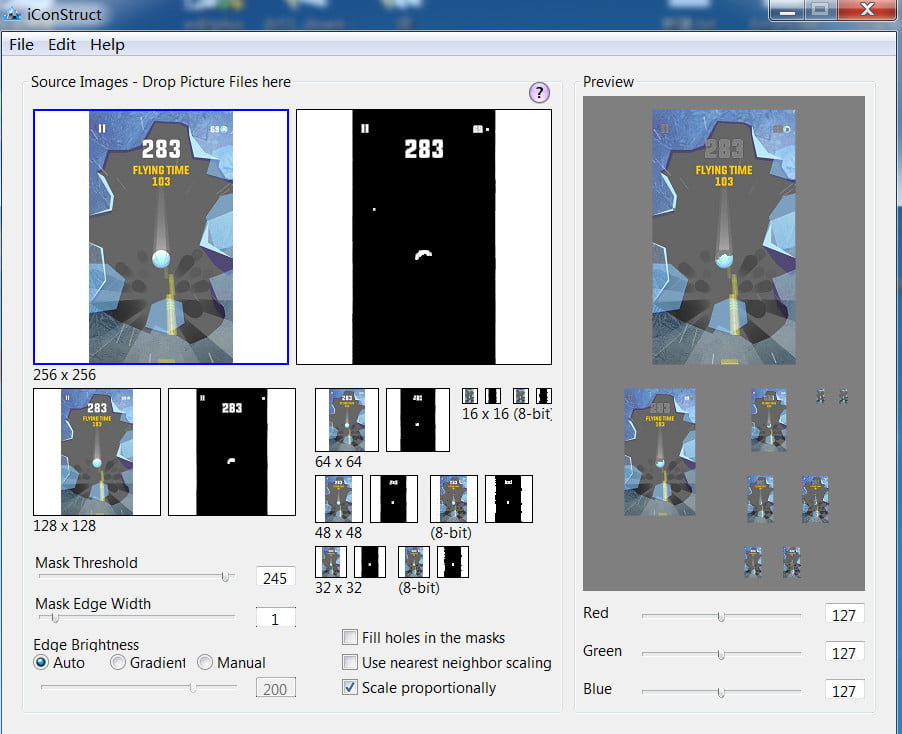Select the 16 x 16 8-bit mask image
Viewport: 902px width, 734px height.
[544, 396]
